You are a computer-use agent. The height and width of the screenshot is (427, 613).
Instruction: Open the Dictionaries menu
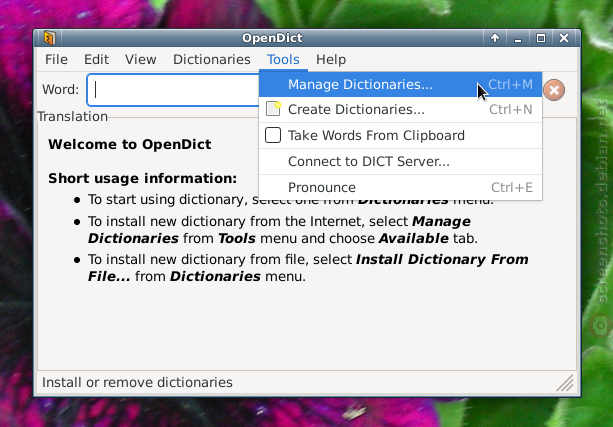pyautogui.click(x=212, y=59)
